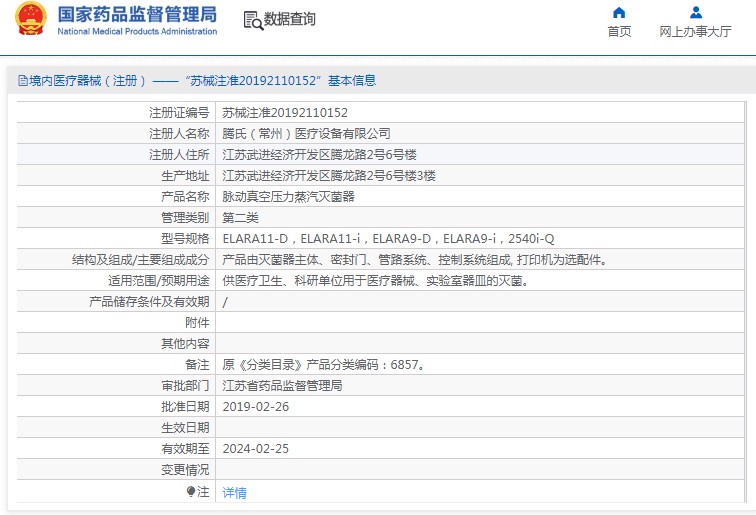756x515 pixels.
Task: Click the national emblem logo icon
Action: [31, 19]
